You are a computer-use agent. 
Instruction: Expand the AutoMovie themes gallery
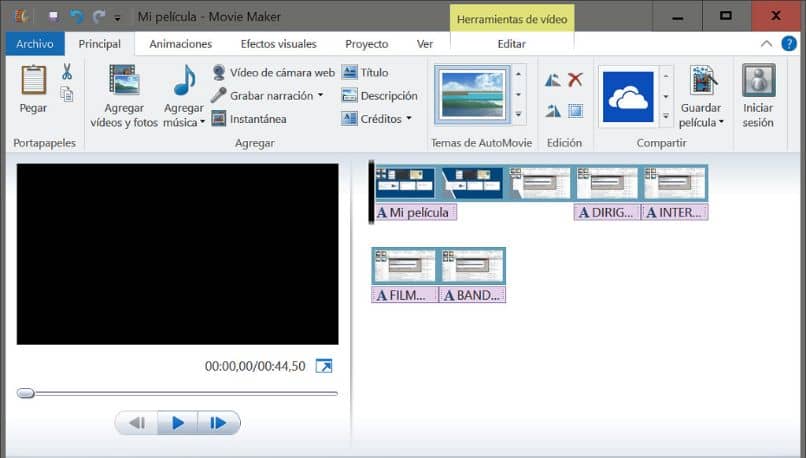click(x=518, y=114)
